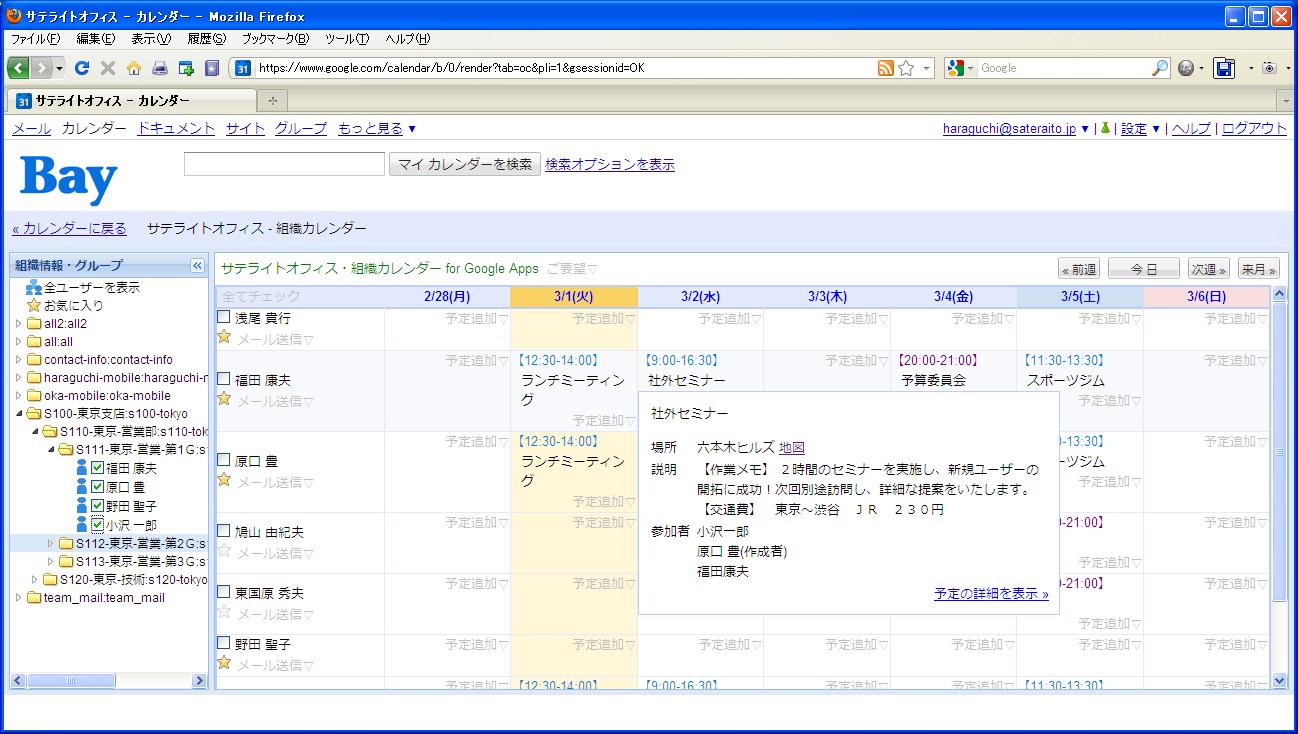Collapse the 組織情報・グループ side panel
1298x734 pixels.
(x=197, y=266)
